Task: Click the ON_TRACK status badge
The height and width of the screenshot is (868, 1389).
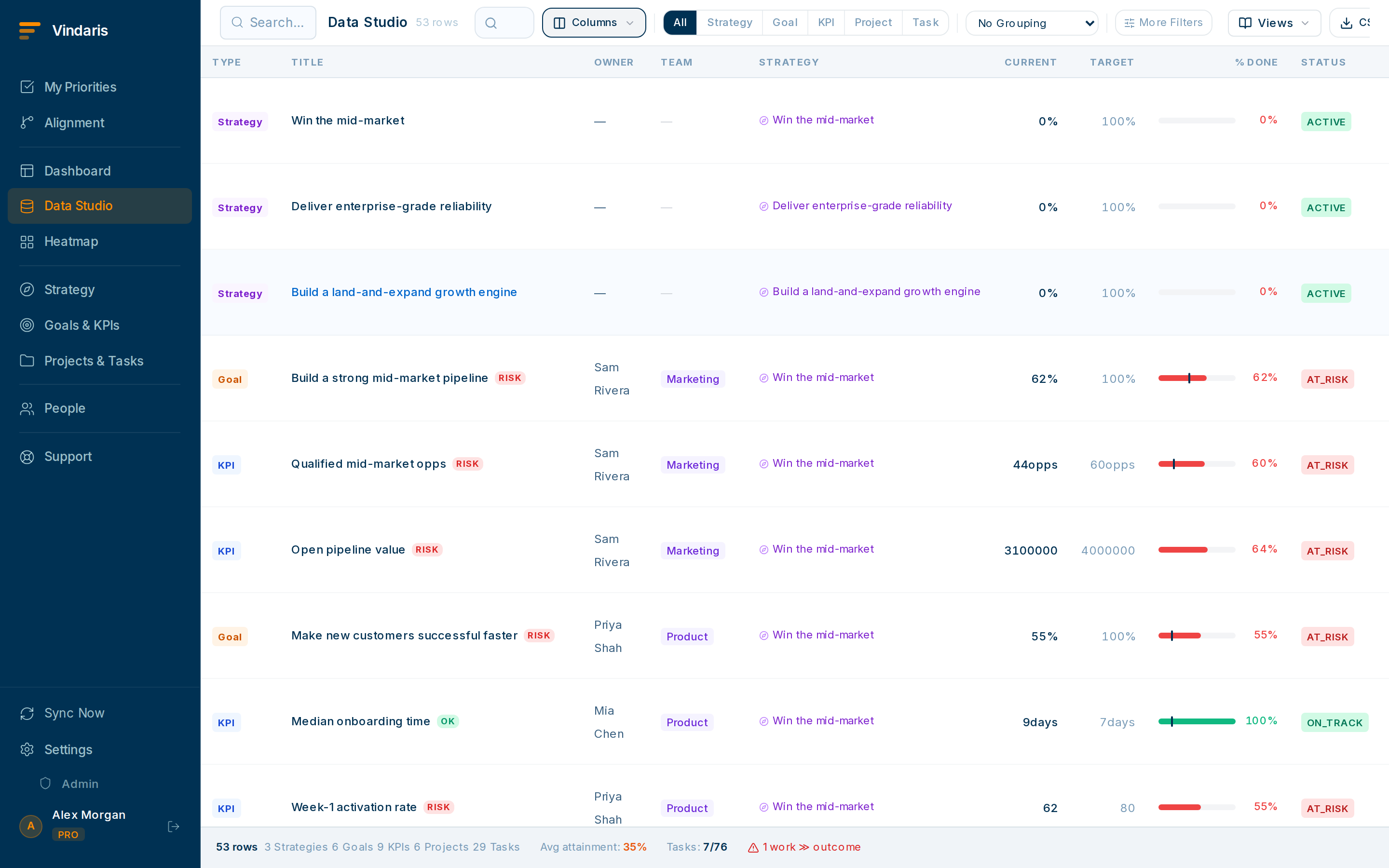Action: (x=1335, y=722)
